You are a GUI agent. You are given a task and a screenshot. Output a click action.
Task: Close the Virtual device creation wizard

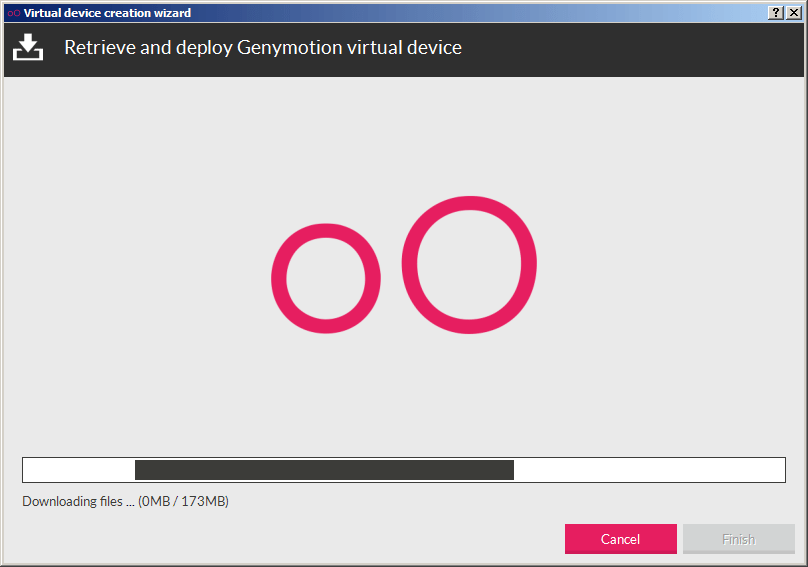tap(794, 13)
